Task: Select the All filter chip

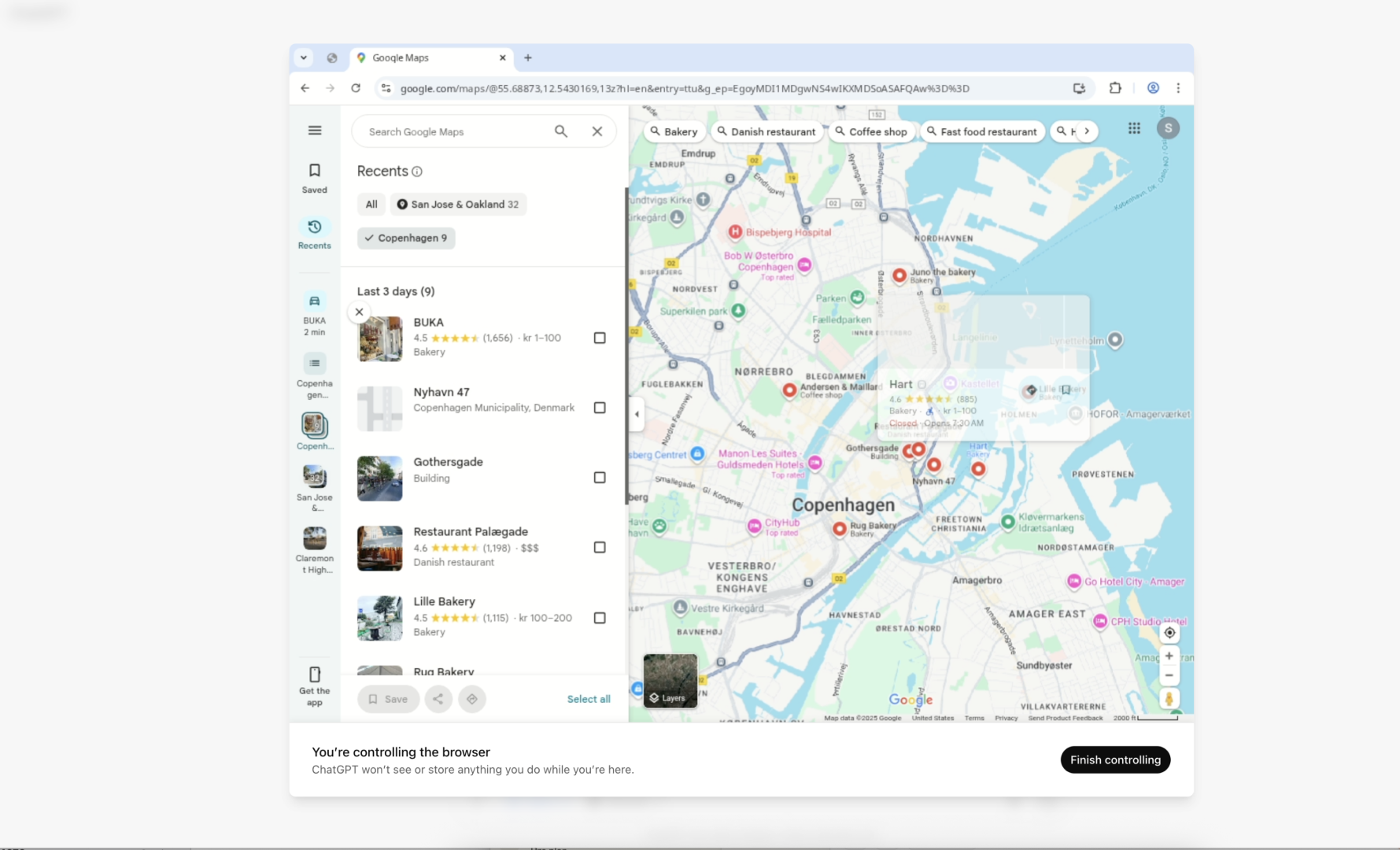Action: pos(371,204)
